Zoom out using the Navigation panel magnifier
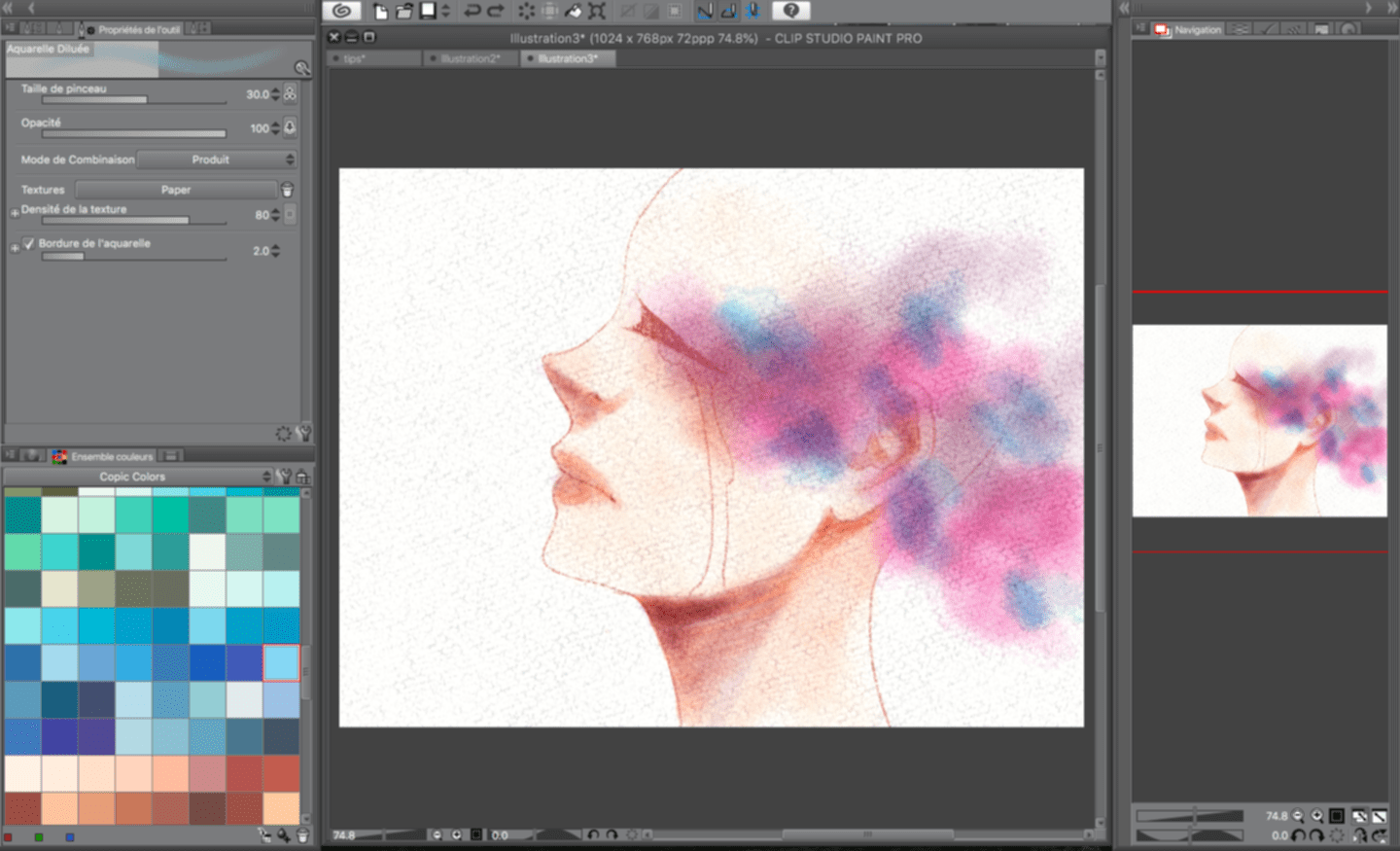This screenshot has height=851, width=1400. pyautogui.click(x=1298, y=817)
